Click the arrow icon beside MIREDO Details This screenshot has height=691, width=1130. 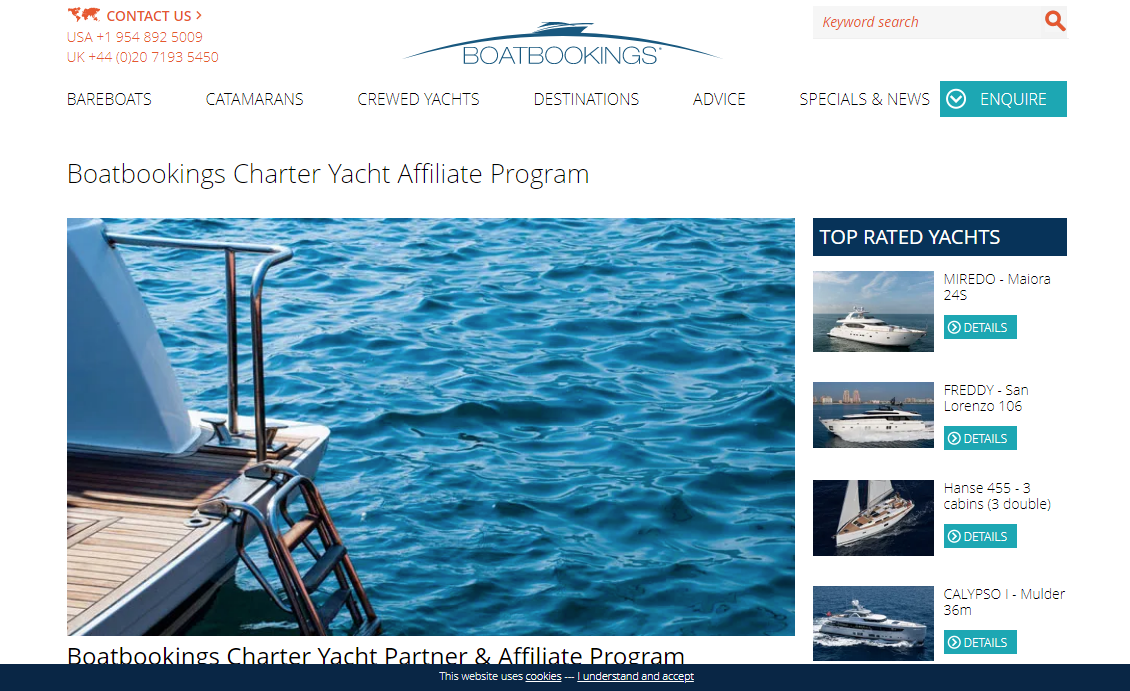(x=954, y=328)
